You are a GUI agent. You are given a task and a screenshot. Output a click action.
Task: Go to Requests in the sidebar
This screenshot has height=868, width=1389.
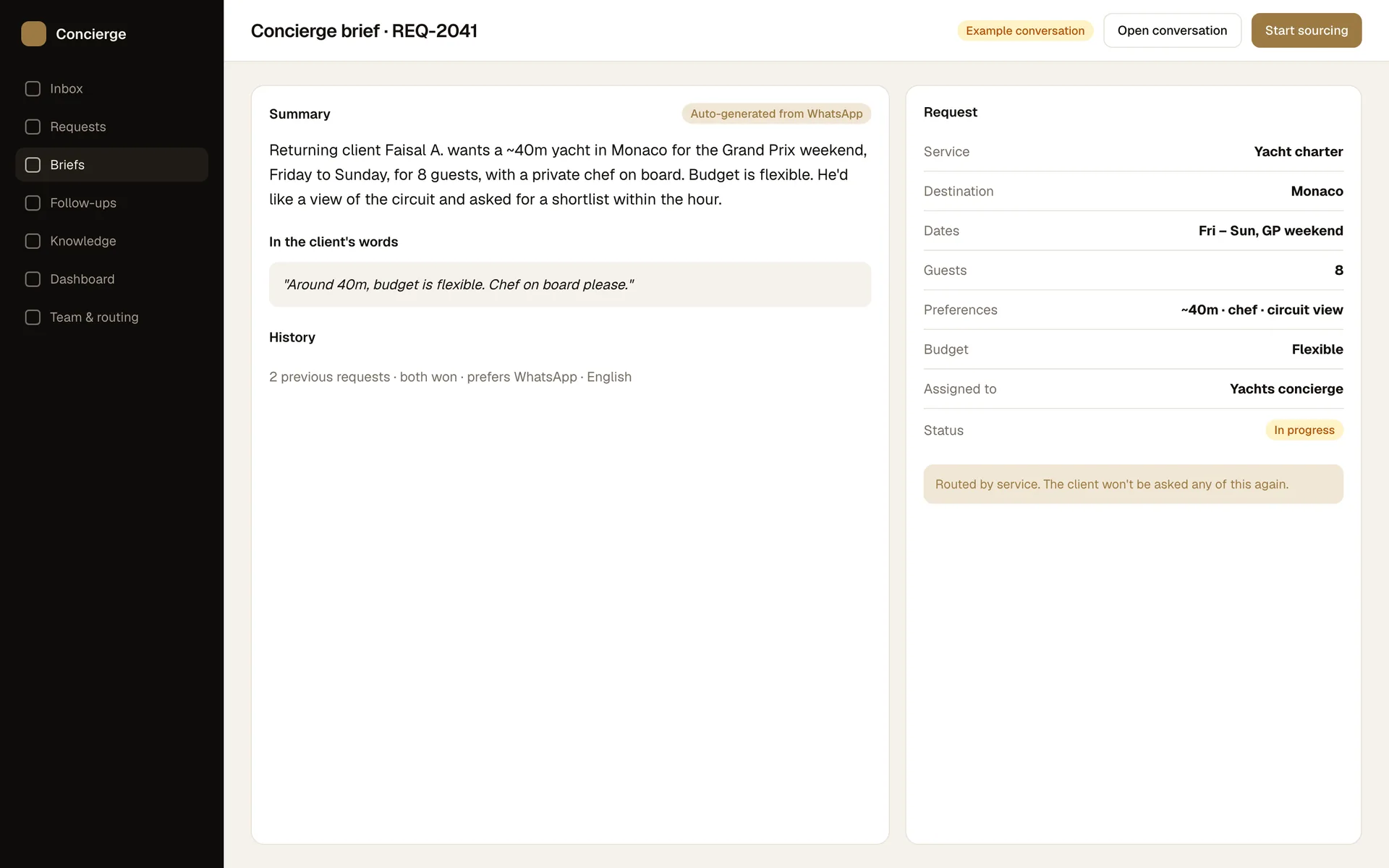[x=111, y=127]
